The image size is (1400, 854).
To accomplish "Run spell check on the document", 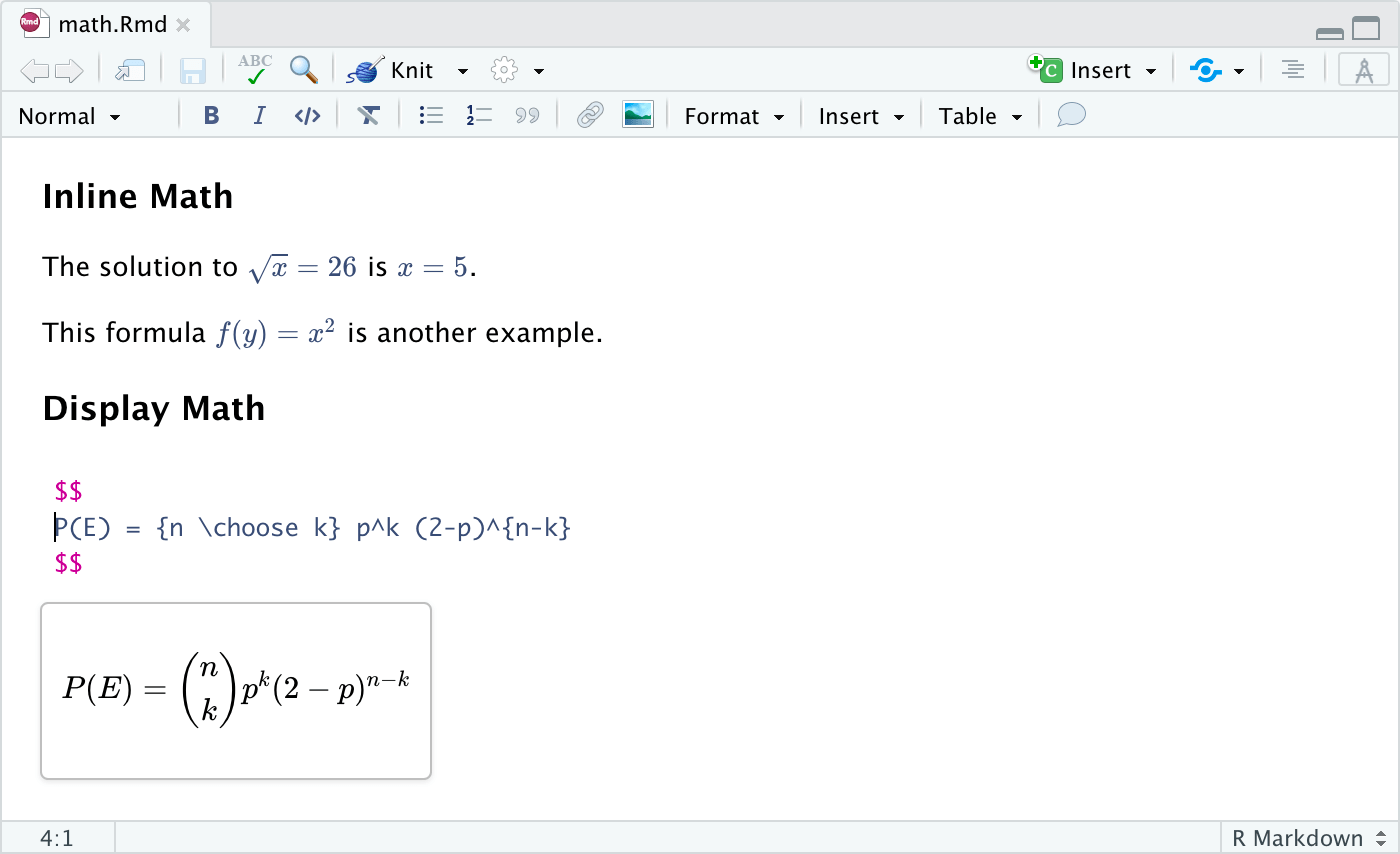I will pos(253,69).
